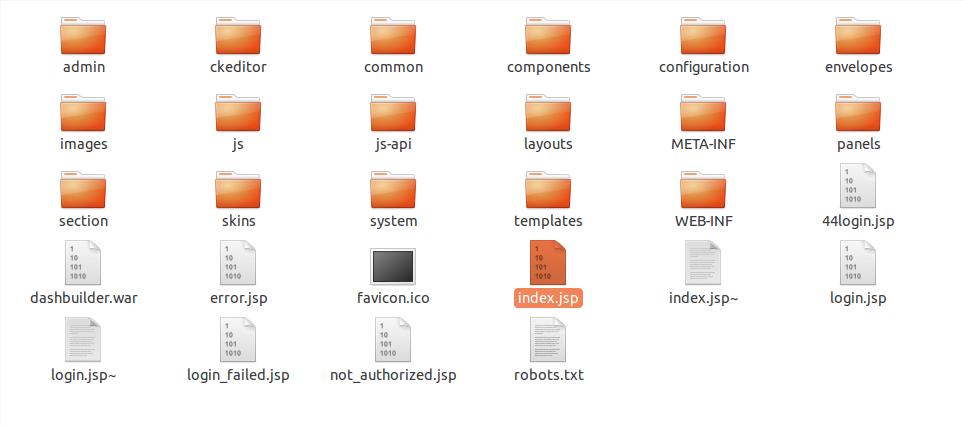Click the 'panels' name label

859,145
